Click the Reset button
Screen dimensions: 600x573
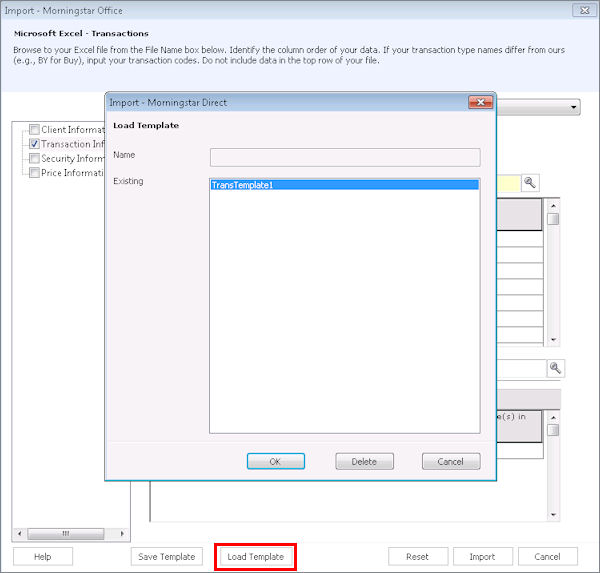(417, 557)
